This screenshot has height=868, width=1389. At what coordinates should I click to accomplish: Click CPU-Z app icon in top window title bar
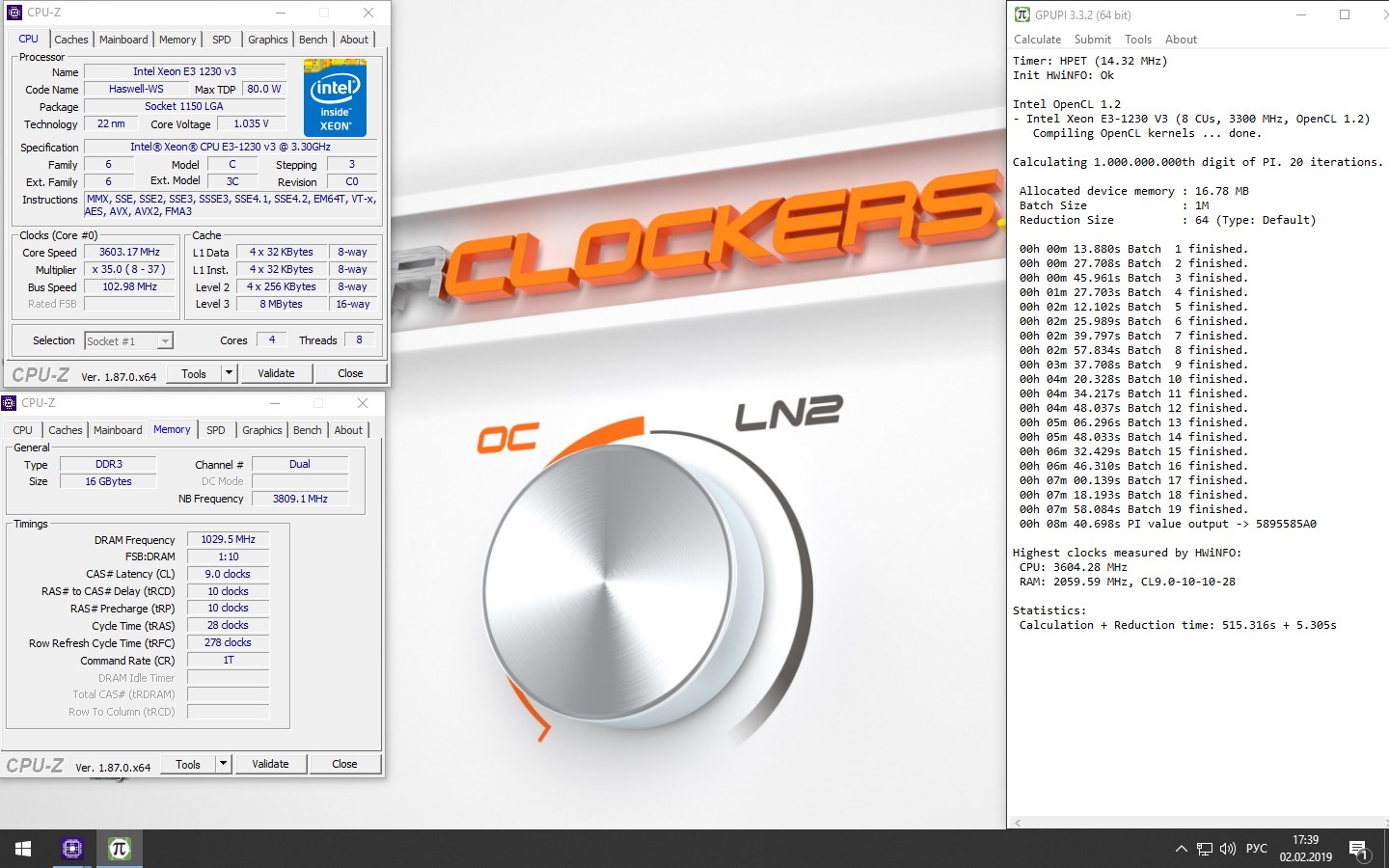tap(14, 13)
